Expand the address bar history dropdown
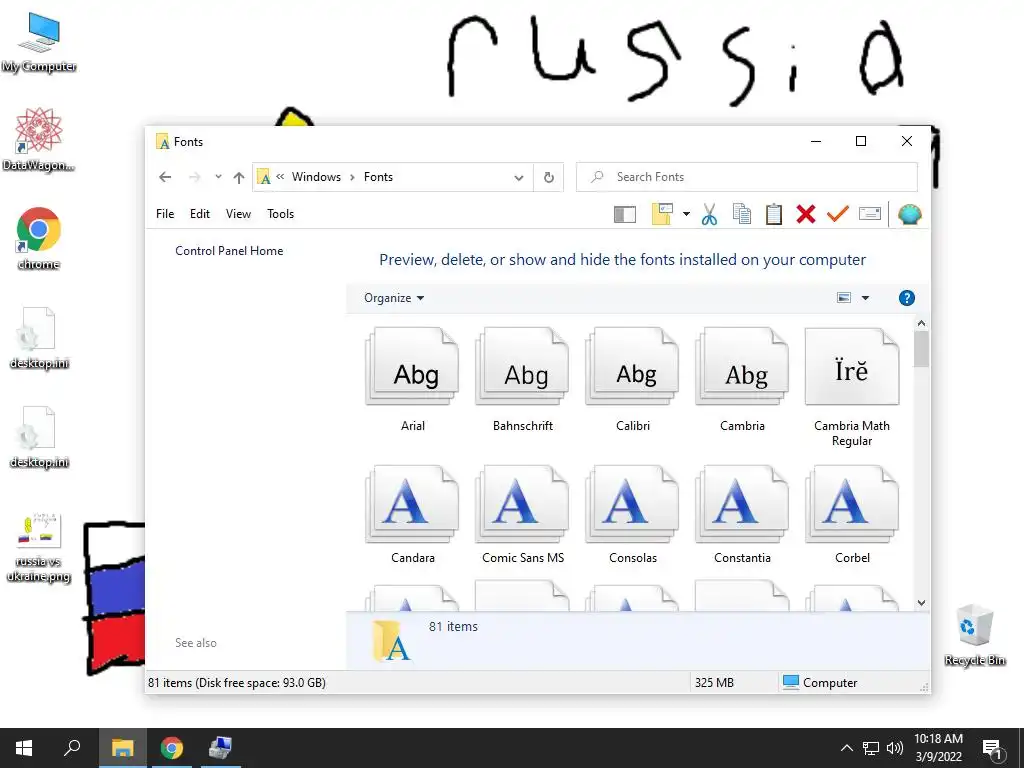Screen dimensions: 1024x768 (x=519, y=178)
